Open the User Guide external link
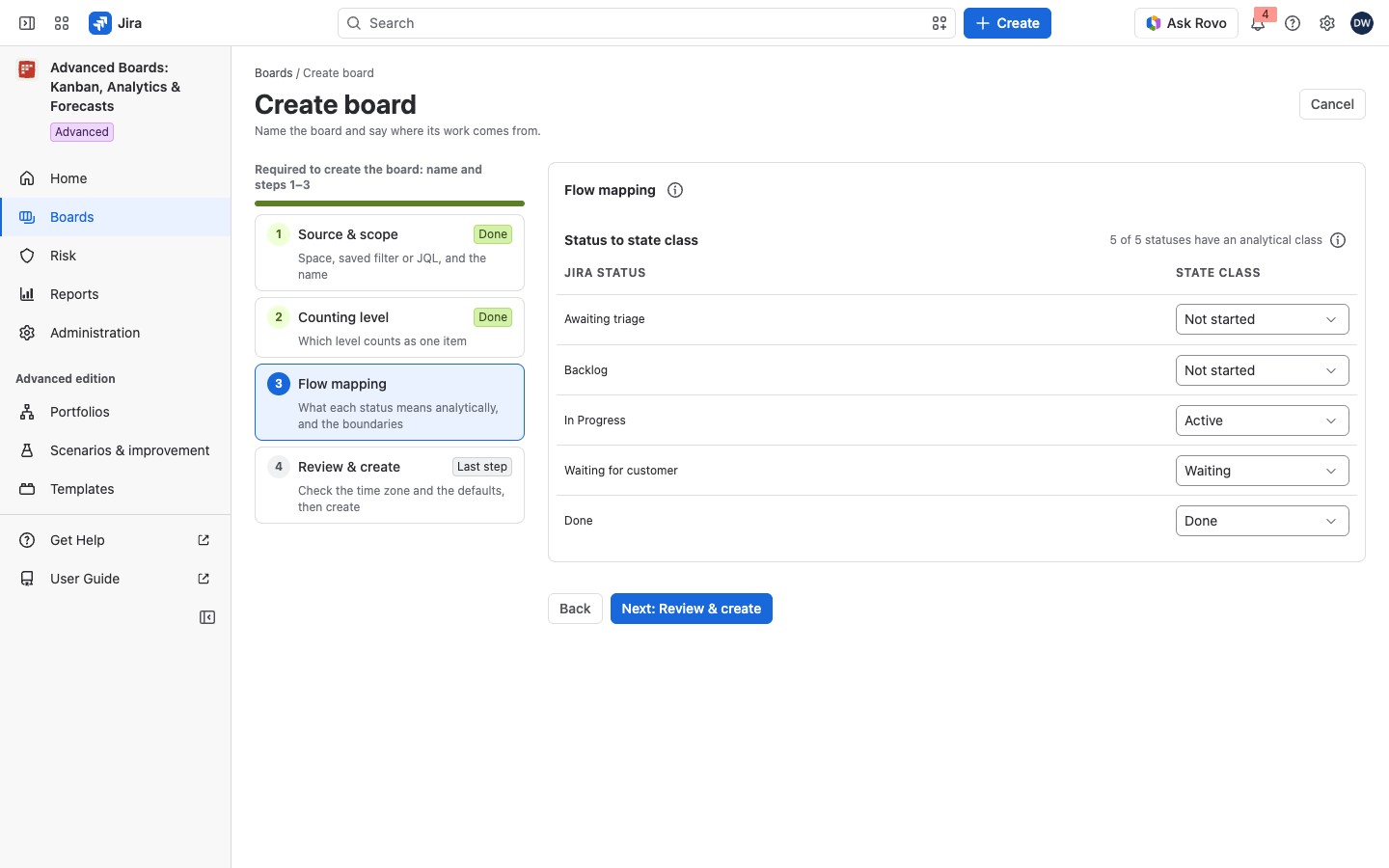Image resolution: width=1389 pixels, height=868 pixels. pyautogui.click(x=116, y=579)
